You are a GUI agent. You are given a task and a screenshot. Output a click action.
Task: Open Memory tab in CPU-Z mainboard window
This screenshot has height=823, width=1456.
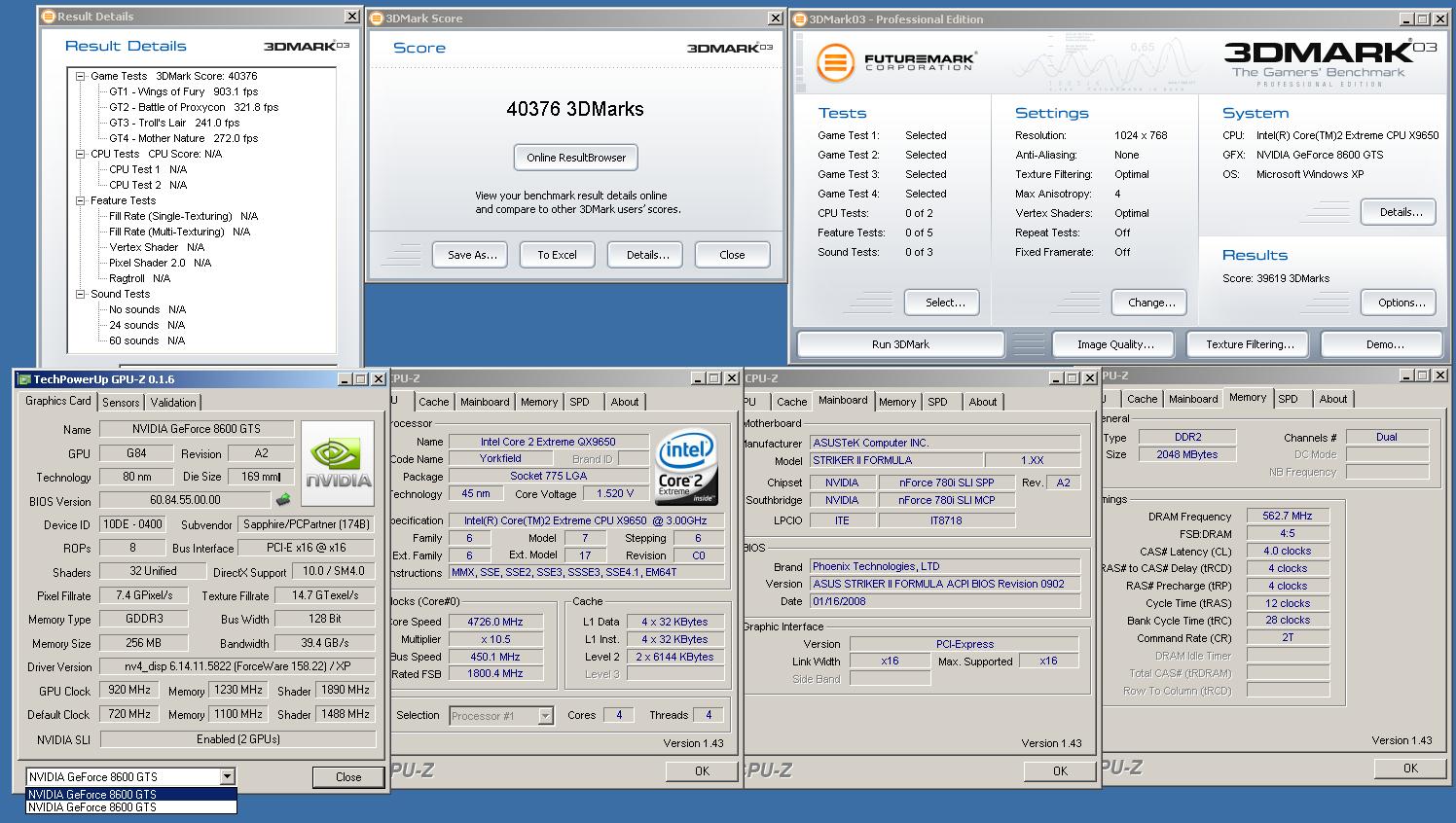[897, 402]
